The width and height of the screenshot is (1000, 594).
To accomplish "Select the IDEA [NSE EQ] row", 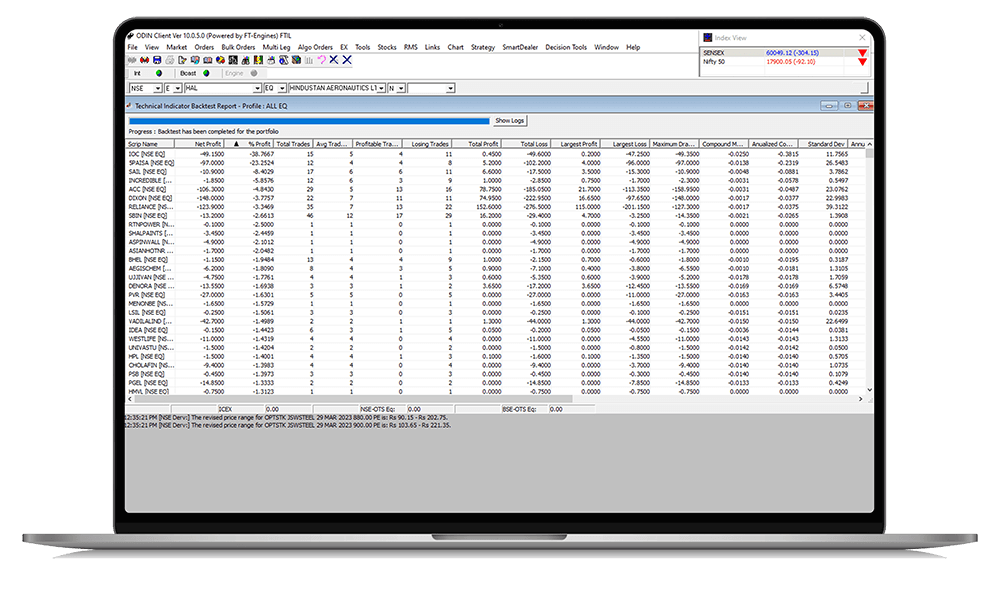I will (496, 330).
